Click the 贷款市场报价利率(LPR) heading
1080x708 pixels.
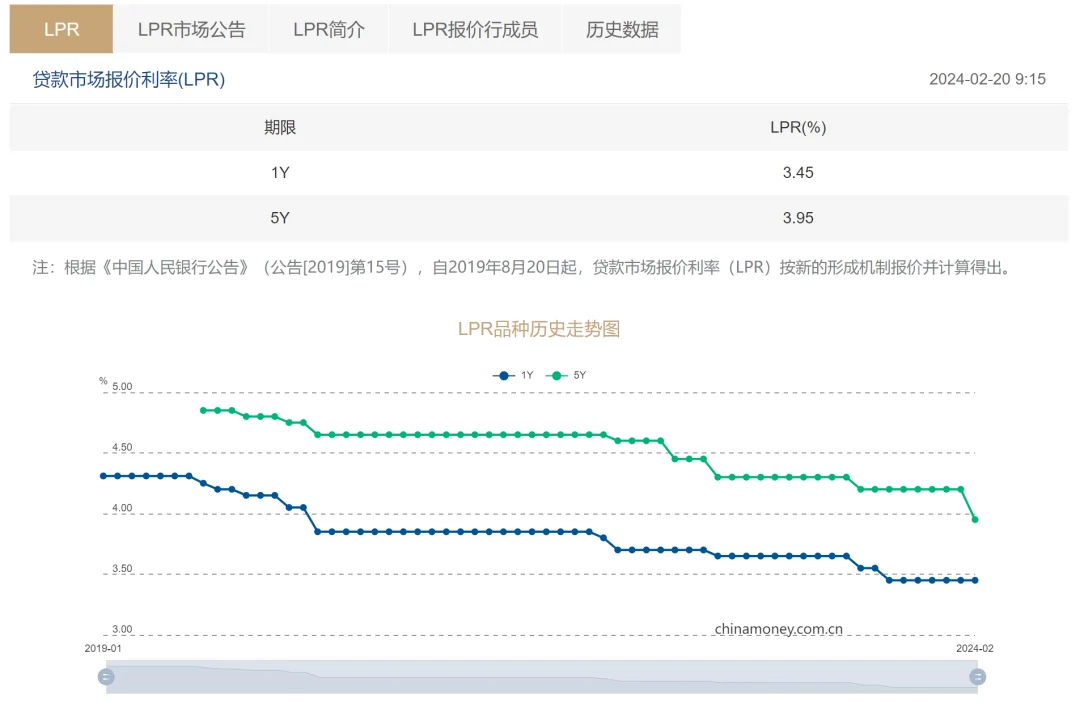point(129,80)
